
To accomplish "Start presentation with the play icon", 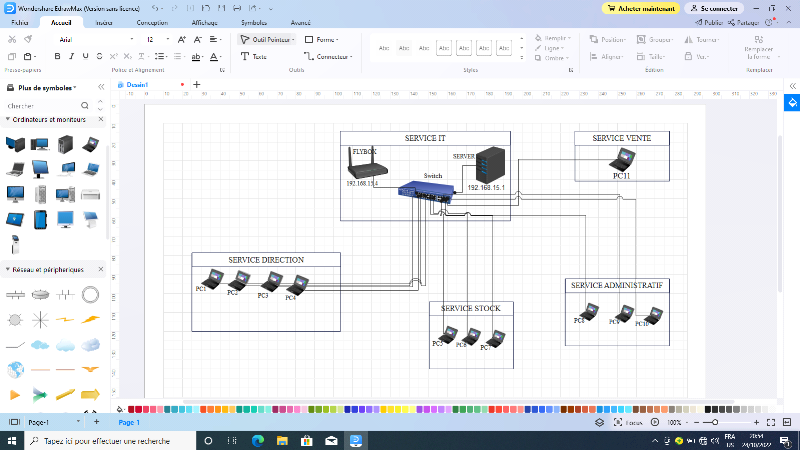I will 657,423.
